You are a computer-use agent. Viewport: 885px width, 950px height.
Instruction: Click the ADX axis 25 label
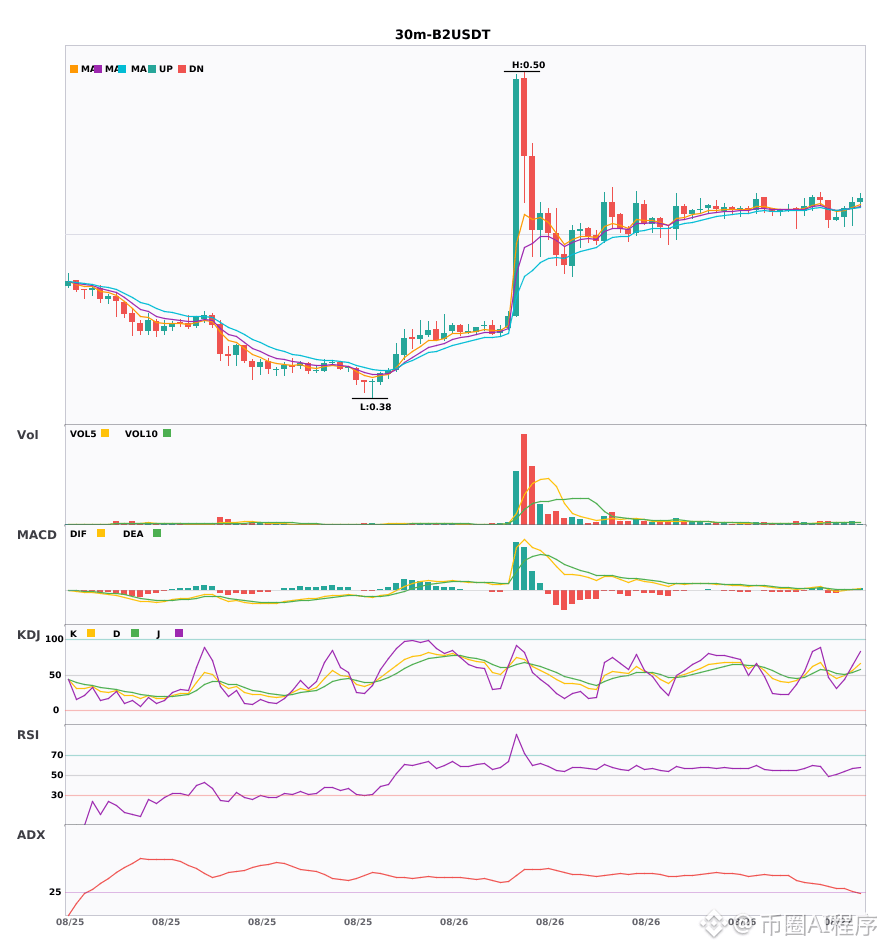point(55,892)
